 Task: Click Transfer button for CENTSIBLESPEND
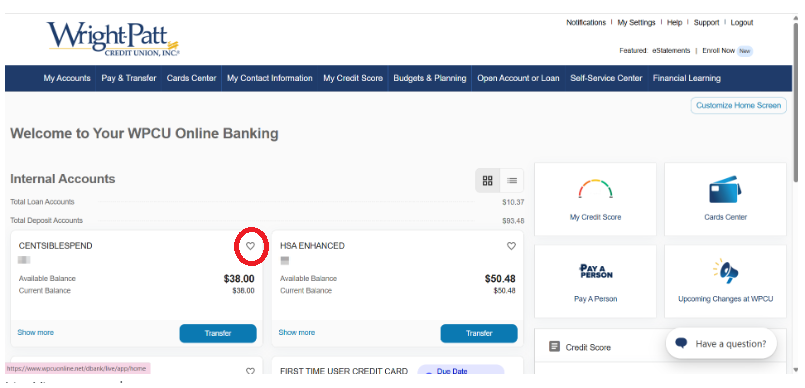218,333
